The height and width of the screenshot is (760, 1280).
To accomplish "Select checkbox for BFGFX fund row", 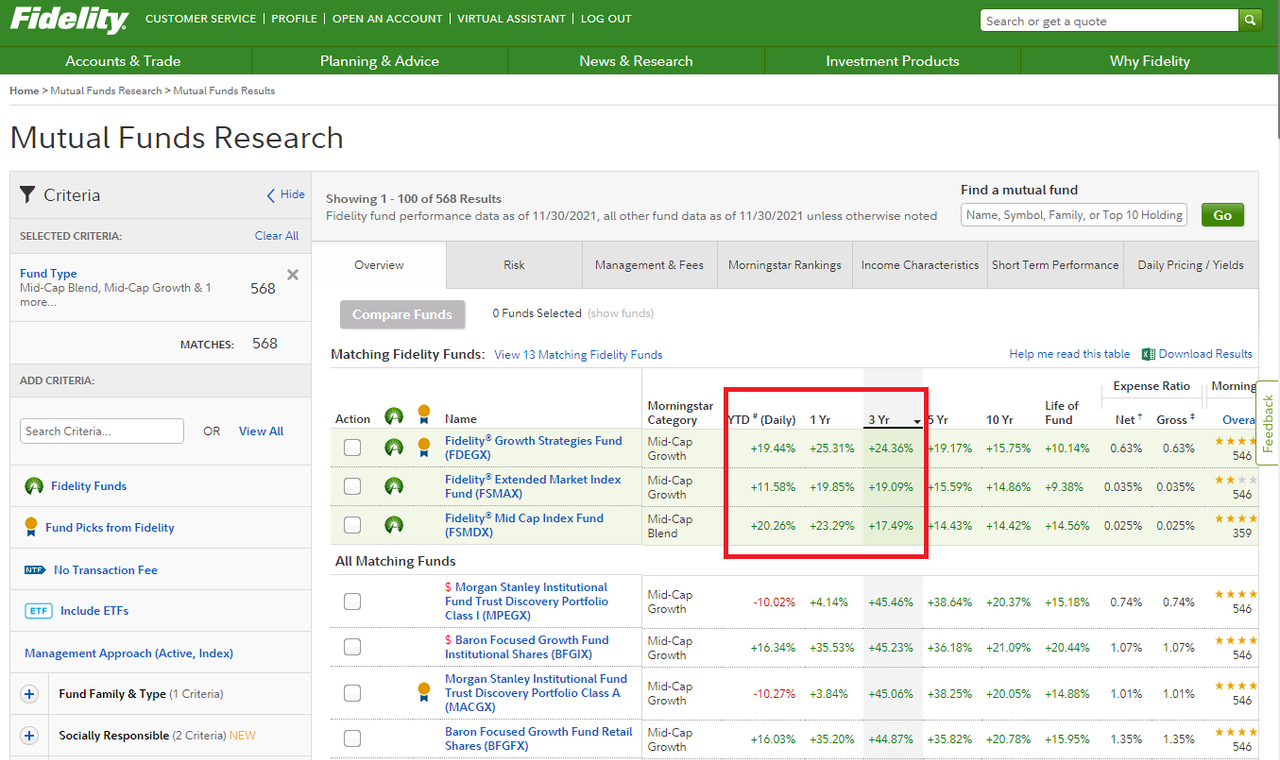I will (x=352, y=739).
